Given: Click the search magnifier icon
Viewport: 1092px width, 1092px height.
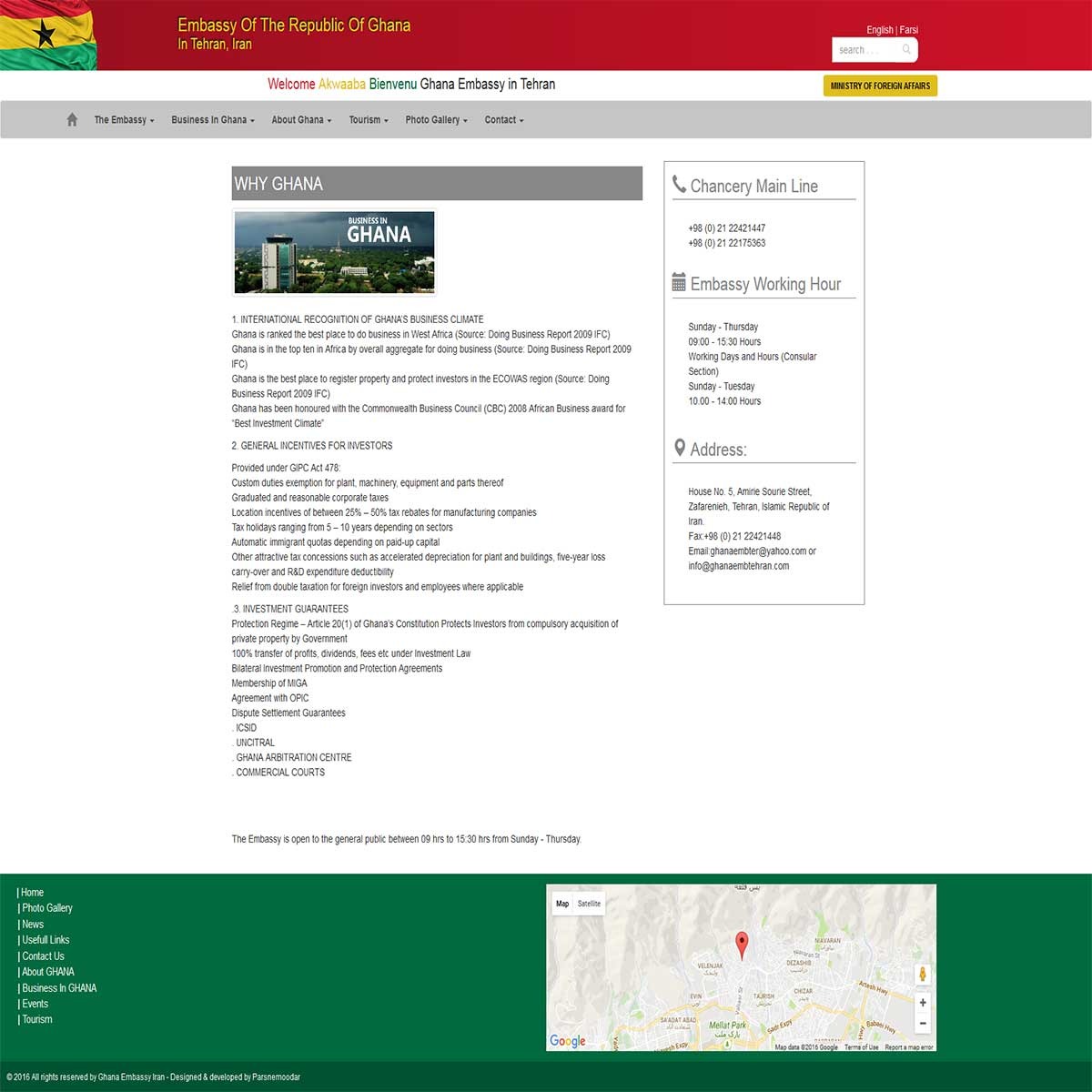Looking at the screenshot, I should coord(906,50).
